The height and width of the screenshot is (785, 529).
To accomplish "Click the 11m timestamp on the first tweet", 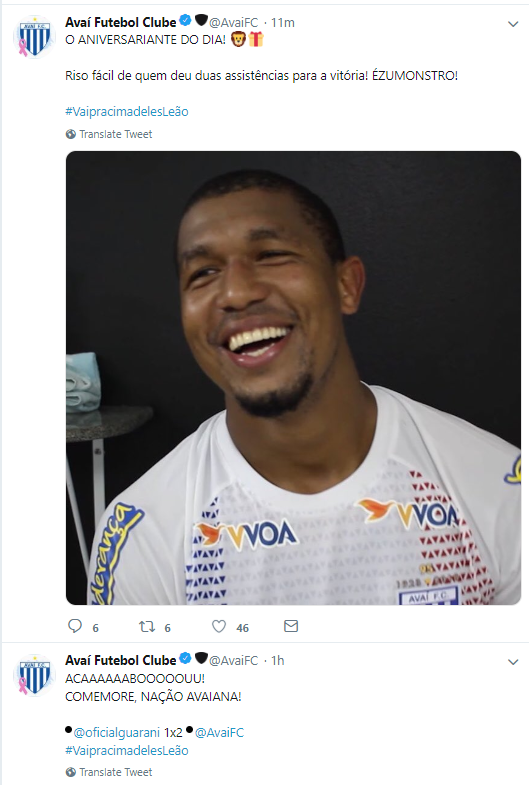I will tap(282, 23).
